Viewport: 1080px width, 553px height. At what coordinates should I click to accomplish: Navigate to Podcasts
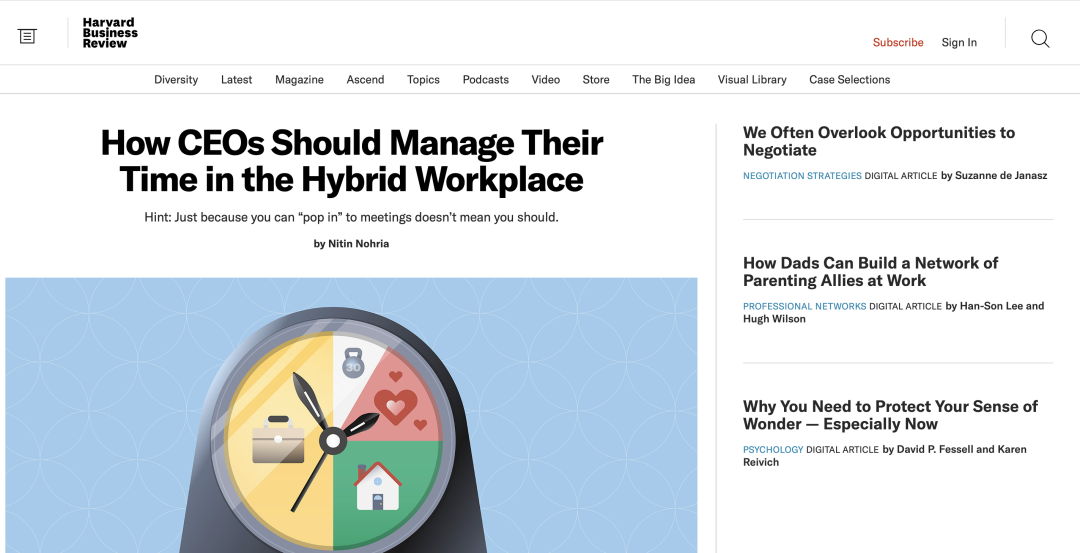[486, 79]
